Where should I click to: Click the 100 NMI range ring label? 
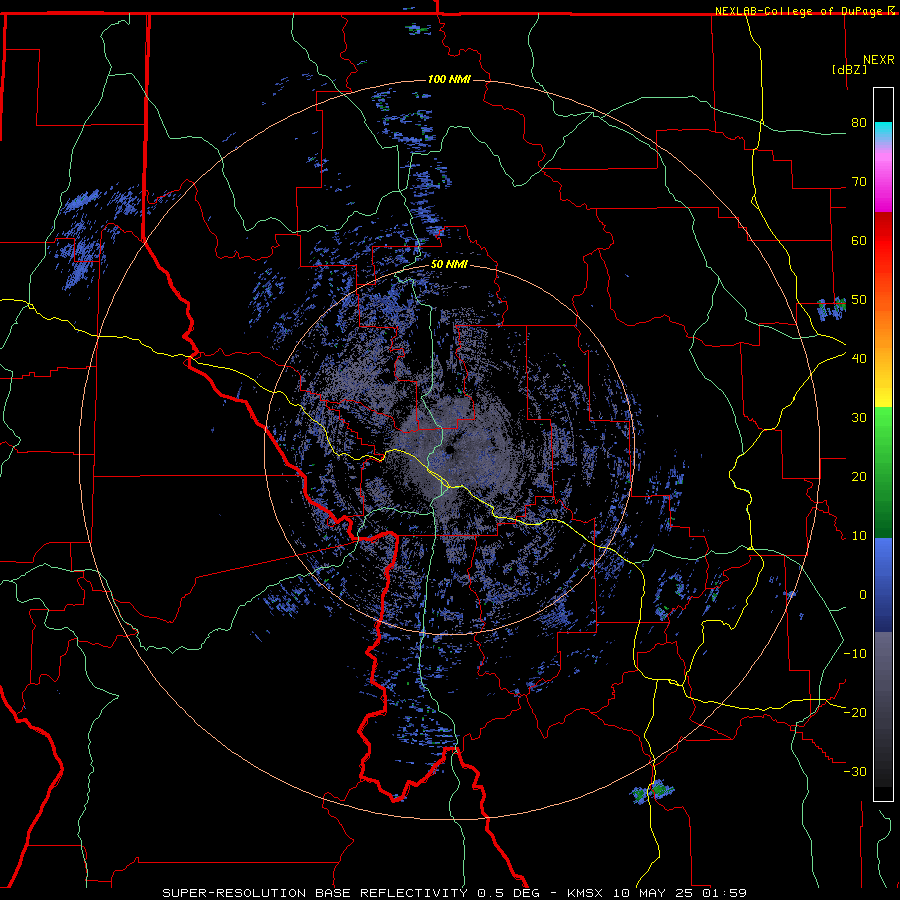click(449, 79)
